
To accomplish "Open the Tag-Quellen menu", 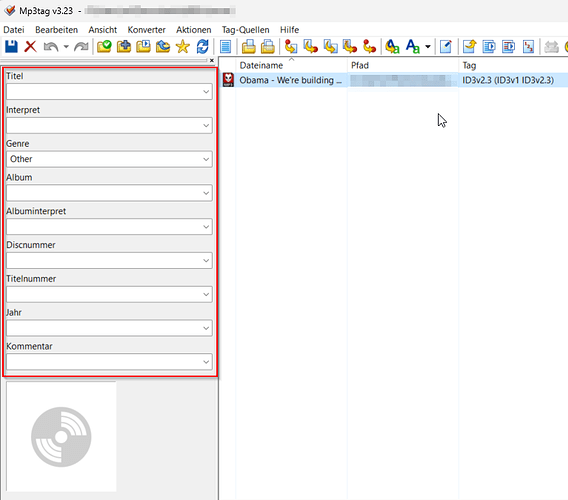I will pos(246,30).
